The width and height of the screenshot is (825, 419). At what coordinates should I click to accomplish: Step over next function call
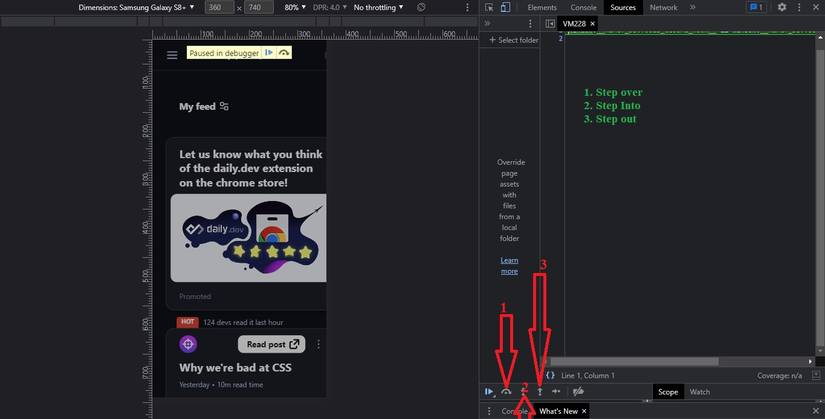(x=506, y=392)
